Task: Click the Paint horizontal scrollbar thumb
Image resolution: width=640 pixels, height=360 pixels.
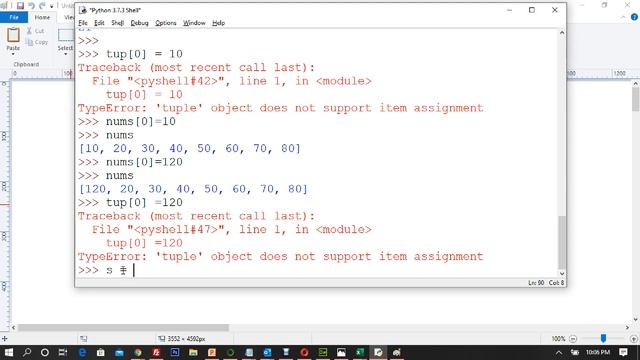Action: click(x=123, y=327)
